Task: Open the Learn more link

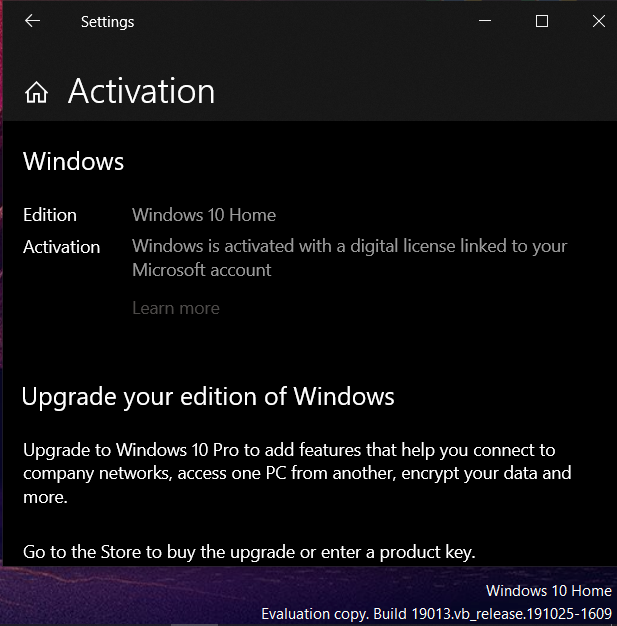Action: point(176,308)
